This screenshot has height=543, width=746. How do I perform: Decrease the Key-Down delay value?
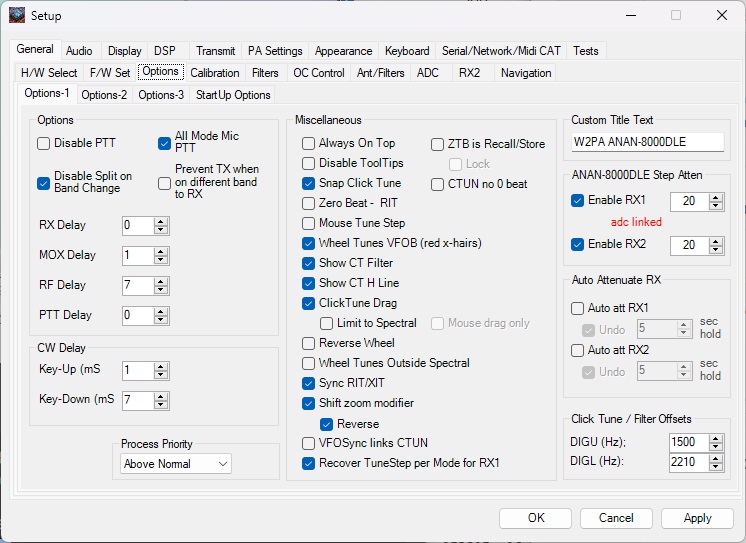(161, 405)
